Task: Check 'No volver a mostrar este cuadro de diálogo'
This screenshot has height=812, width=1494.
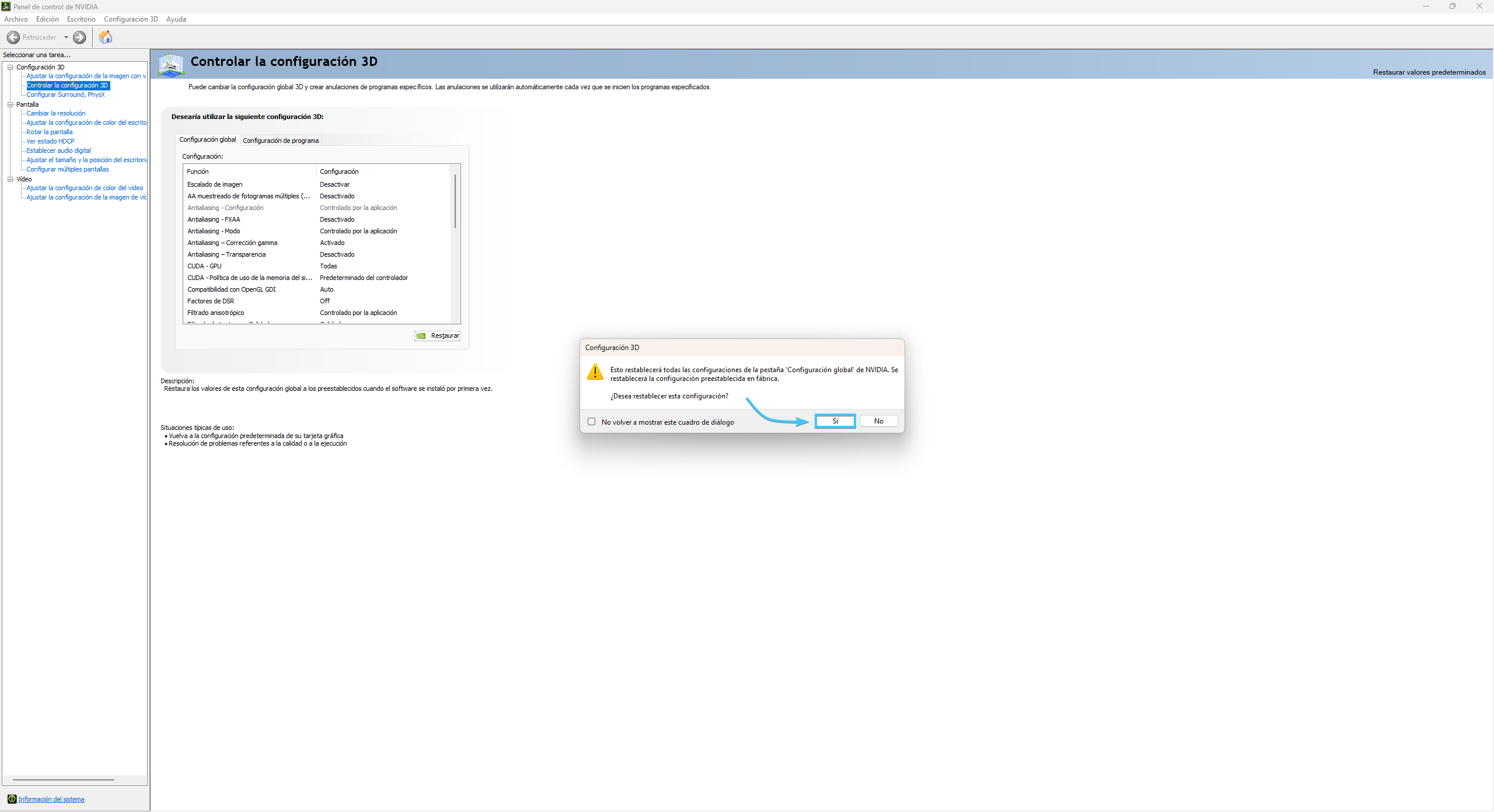Action: tap(592, 422)
